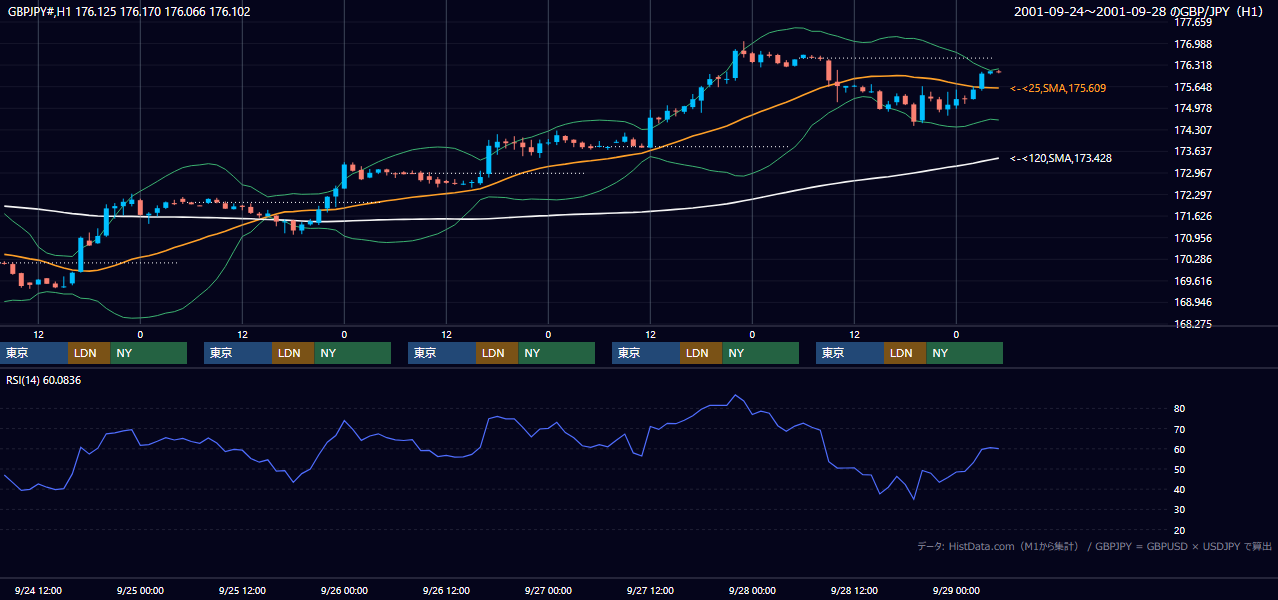This screenshot has height=600, width=1278.
Task: Select the 9/25 00:00 time axis label
Action: [140, 590]
